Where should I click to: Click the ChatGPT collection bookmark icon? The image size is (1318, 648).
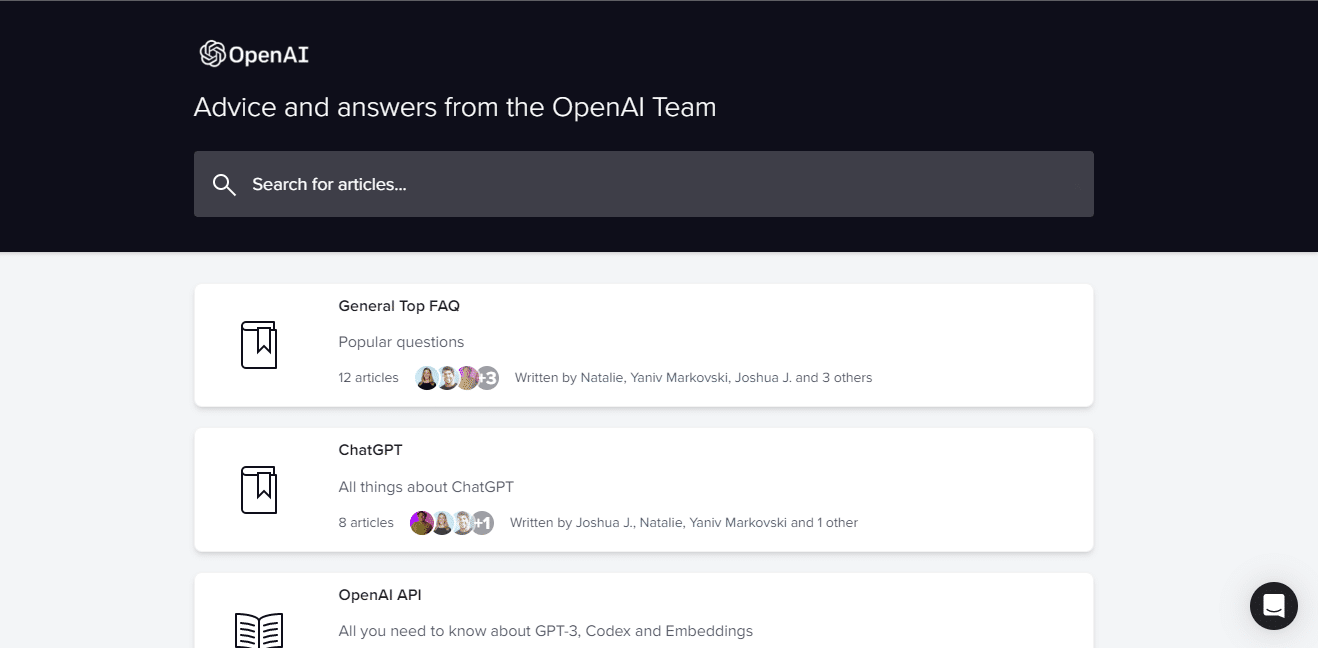click(x=259, y=490)
